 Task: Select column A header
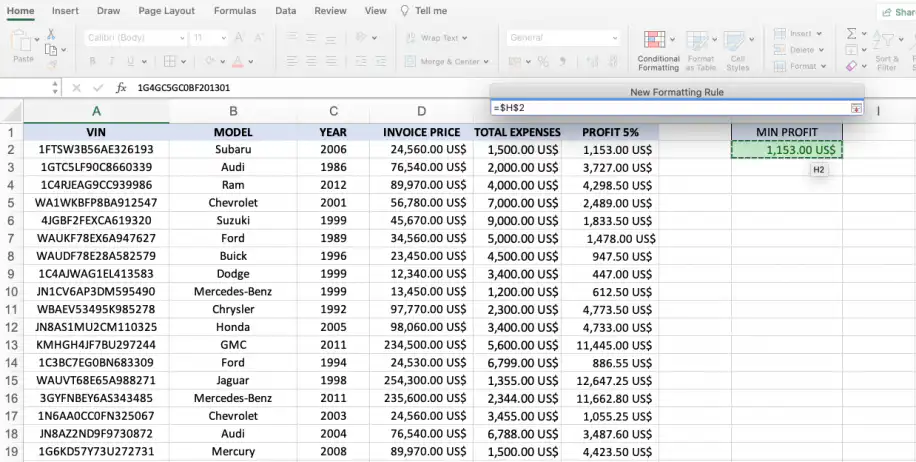pos(96,111)
